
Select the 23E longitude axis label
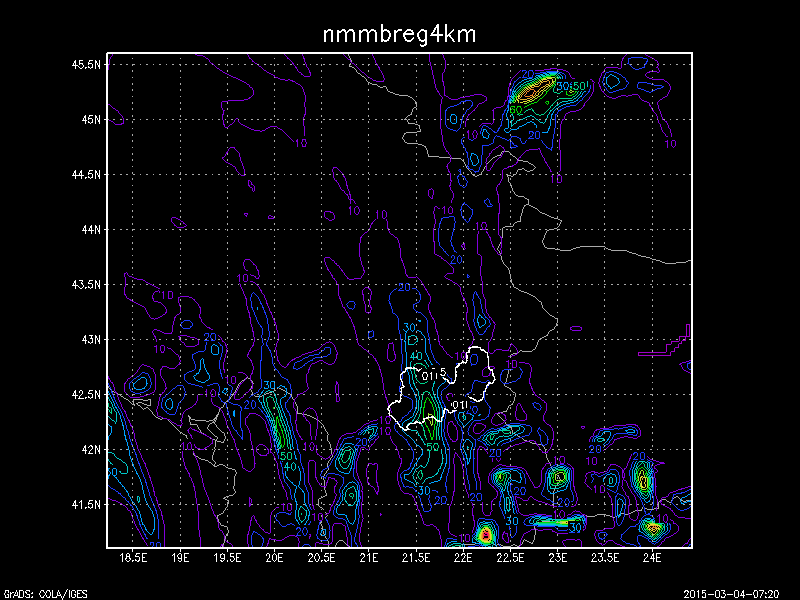click(558, 558)
